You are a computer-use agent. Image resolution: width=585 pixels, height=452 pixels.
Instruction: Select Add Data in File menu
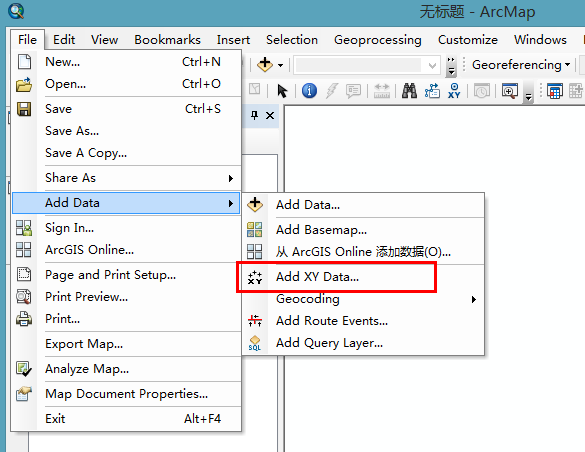126,203
